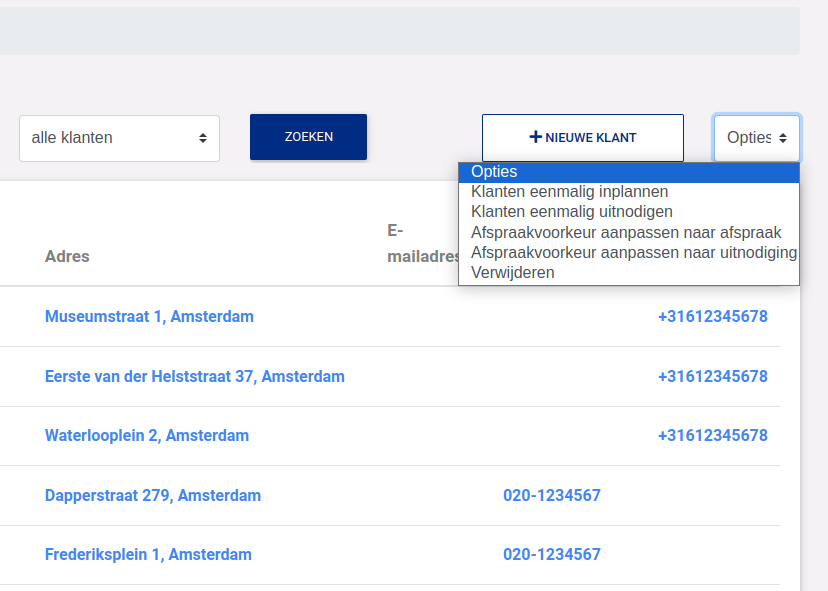828x591 pixels.
Task: Click Waterlooplein 2, Amsterdam address
Action: click(147, 436)
